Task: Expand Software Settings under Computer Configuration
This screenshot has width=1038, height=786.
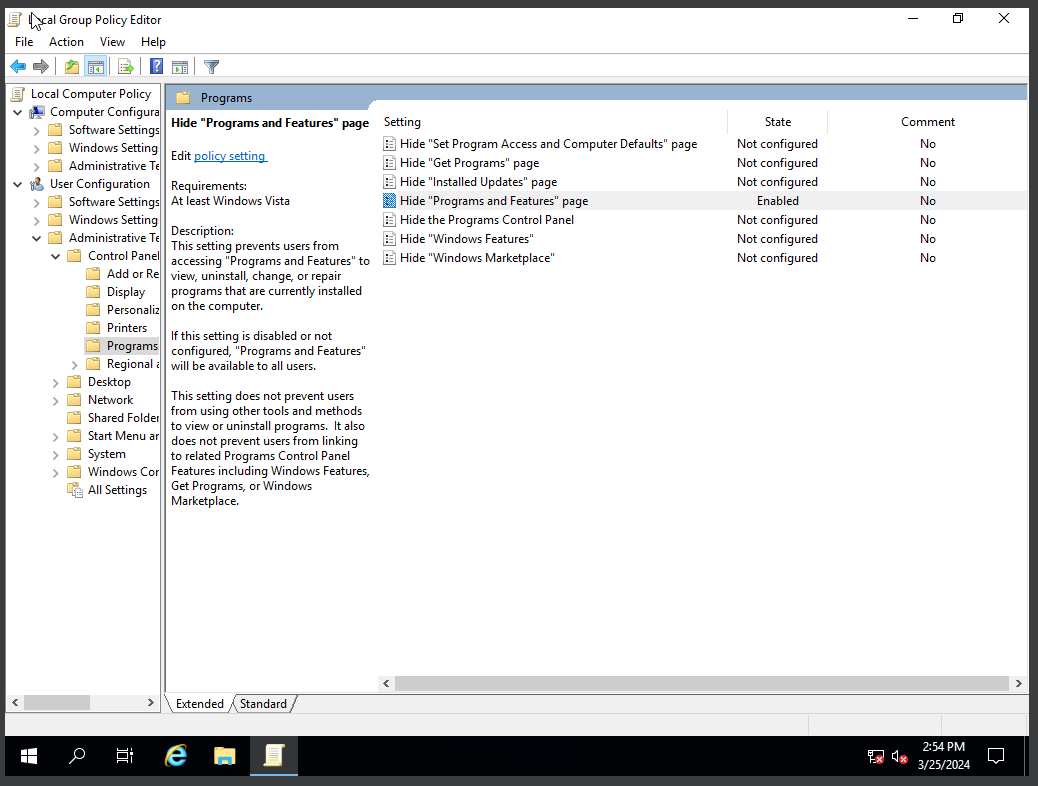Action: click(x=36, y=130)
